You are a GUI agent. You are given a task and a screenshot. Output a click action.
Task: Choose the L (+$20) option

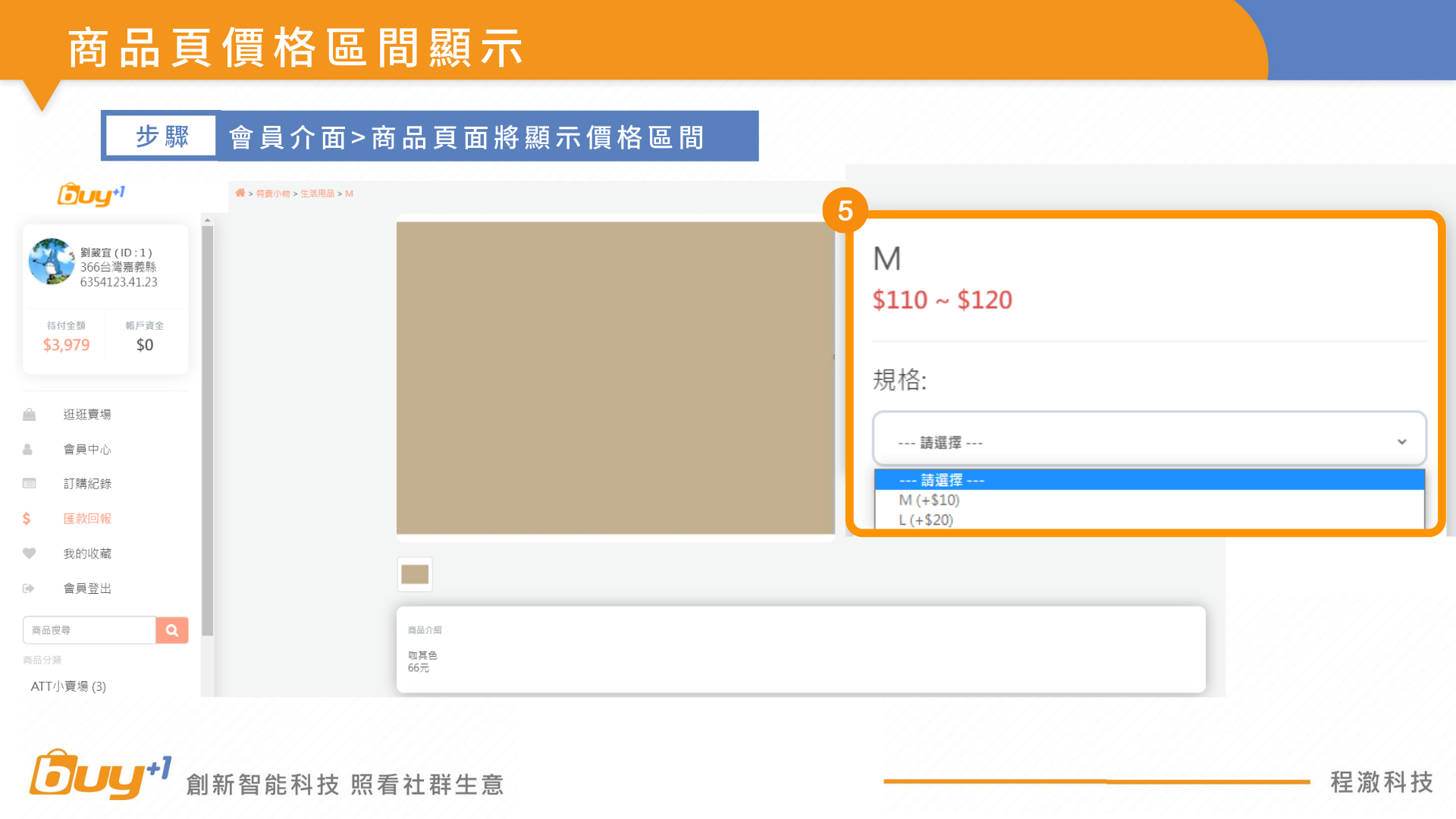coord(926,520)
